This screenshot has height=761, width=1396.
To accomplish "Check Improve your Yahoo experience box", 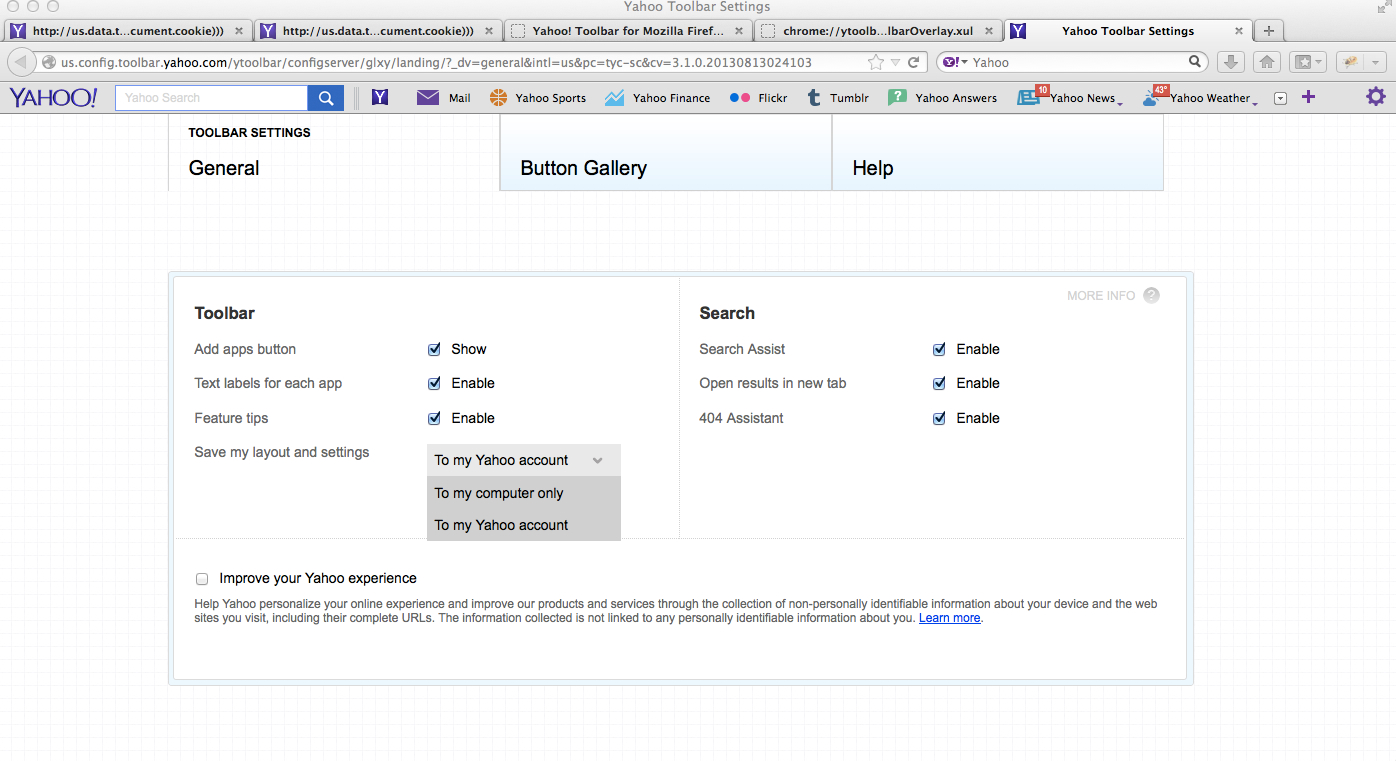I will (202, 578).
